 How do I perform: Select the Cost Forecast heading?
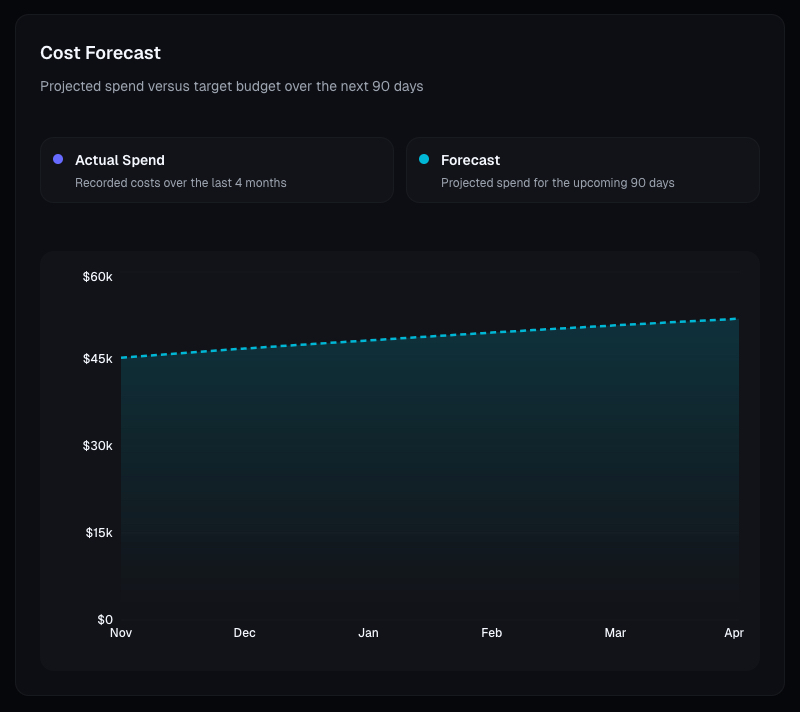(100, 53)
